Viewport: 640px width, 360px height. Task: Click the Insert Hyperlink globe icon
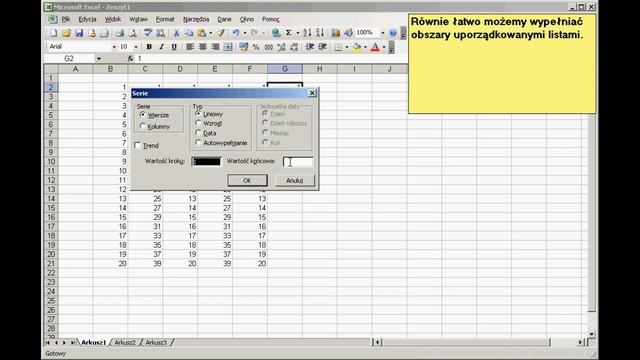pyautogui.click(x=276, y=33)
